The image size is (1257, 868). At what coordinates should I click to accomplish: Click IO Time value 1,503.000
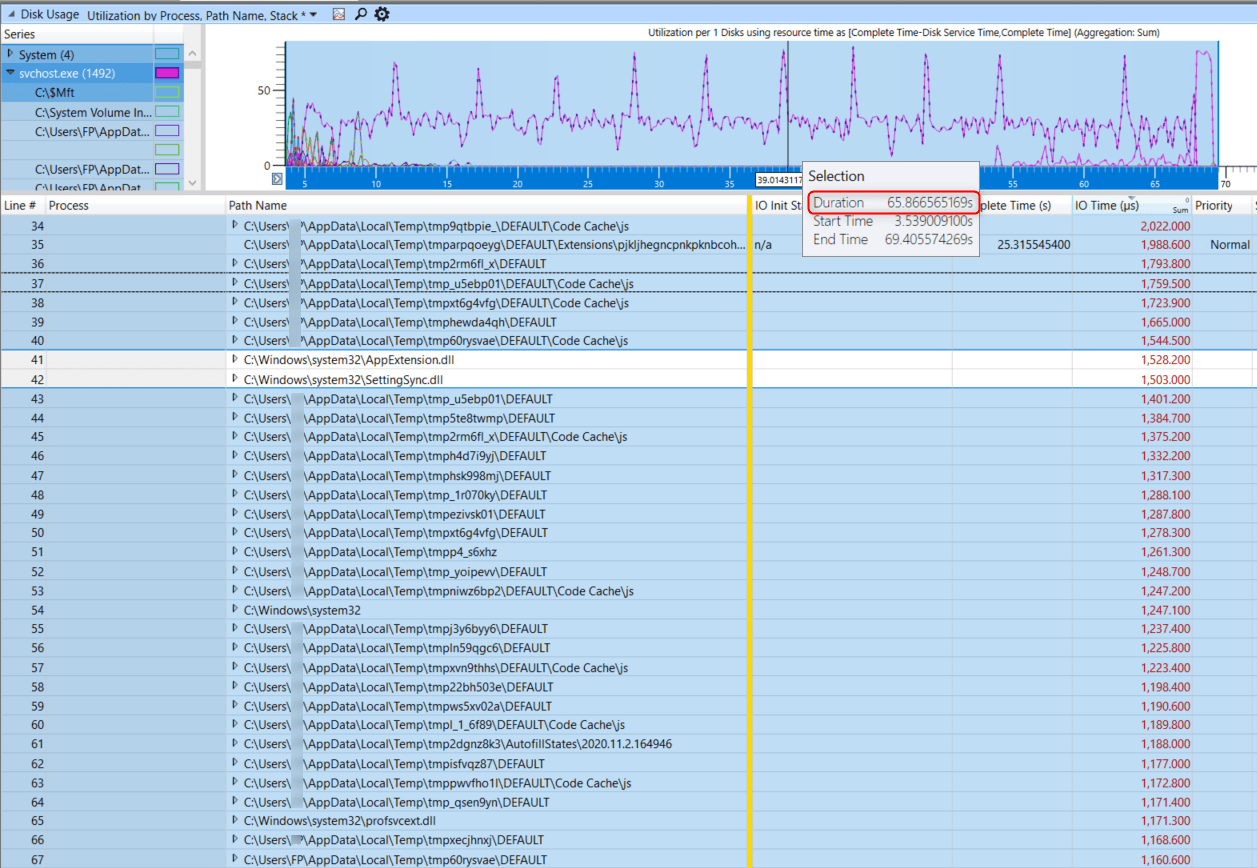tap(1165, 380)
